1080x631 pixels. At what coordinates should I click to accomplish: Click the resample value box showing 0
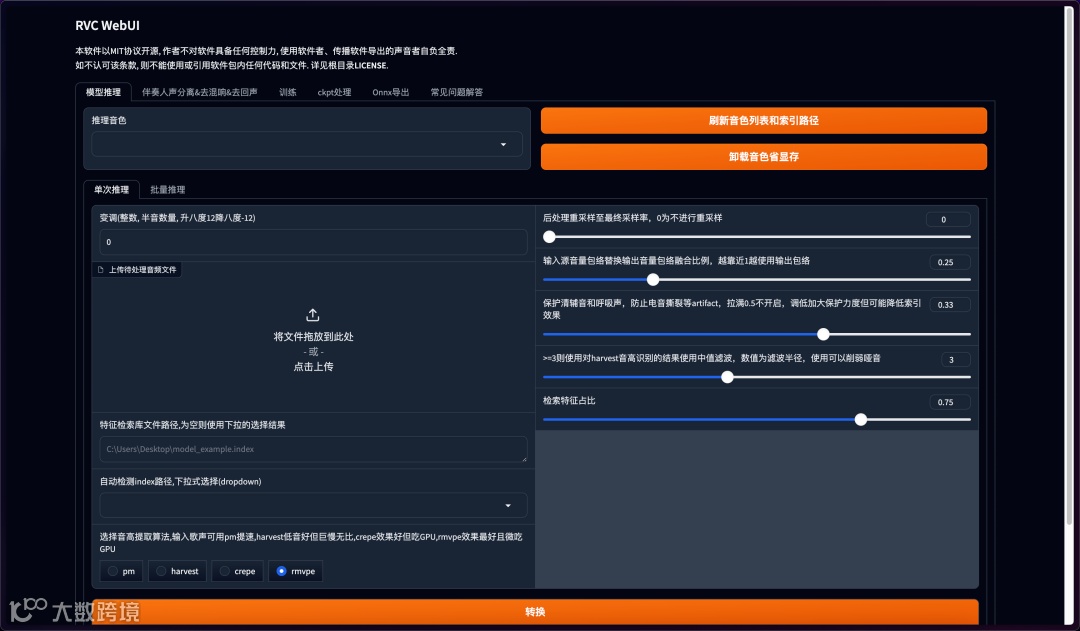(x=948, y=219)
